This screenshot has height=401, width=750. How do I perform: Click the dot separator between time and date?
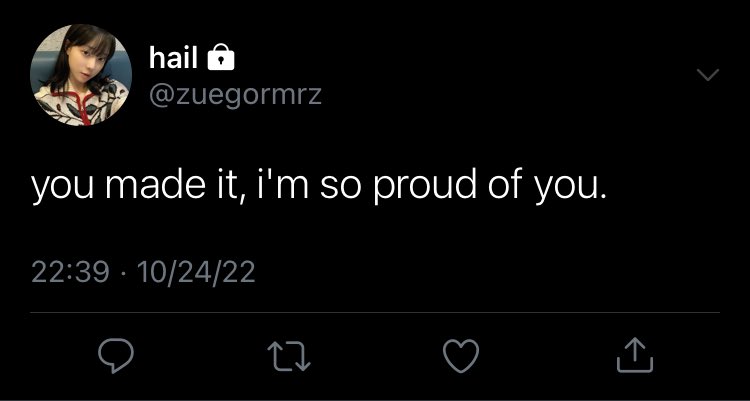123,274
